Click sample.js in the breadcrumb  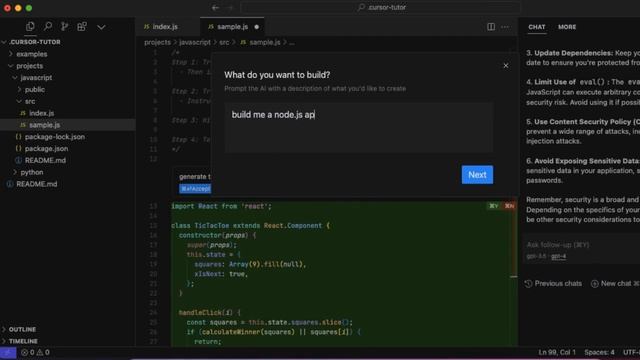click(x=264, y=42)
